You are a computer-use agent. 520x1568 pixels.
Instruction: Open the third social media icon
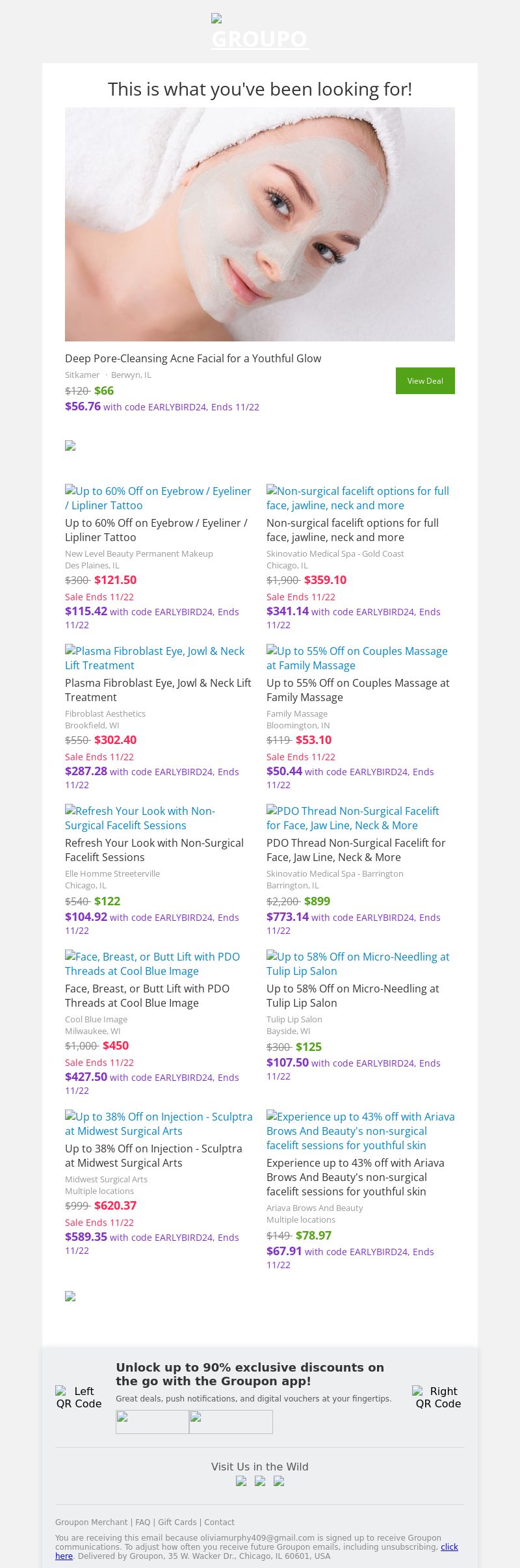[x=279, y=1482]
